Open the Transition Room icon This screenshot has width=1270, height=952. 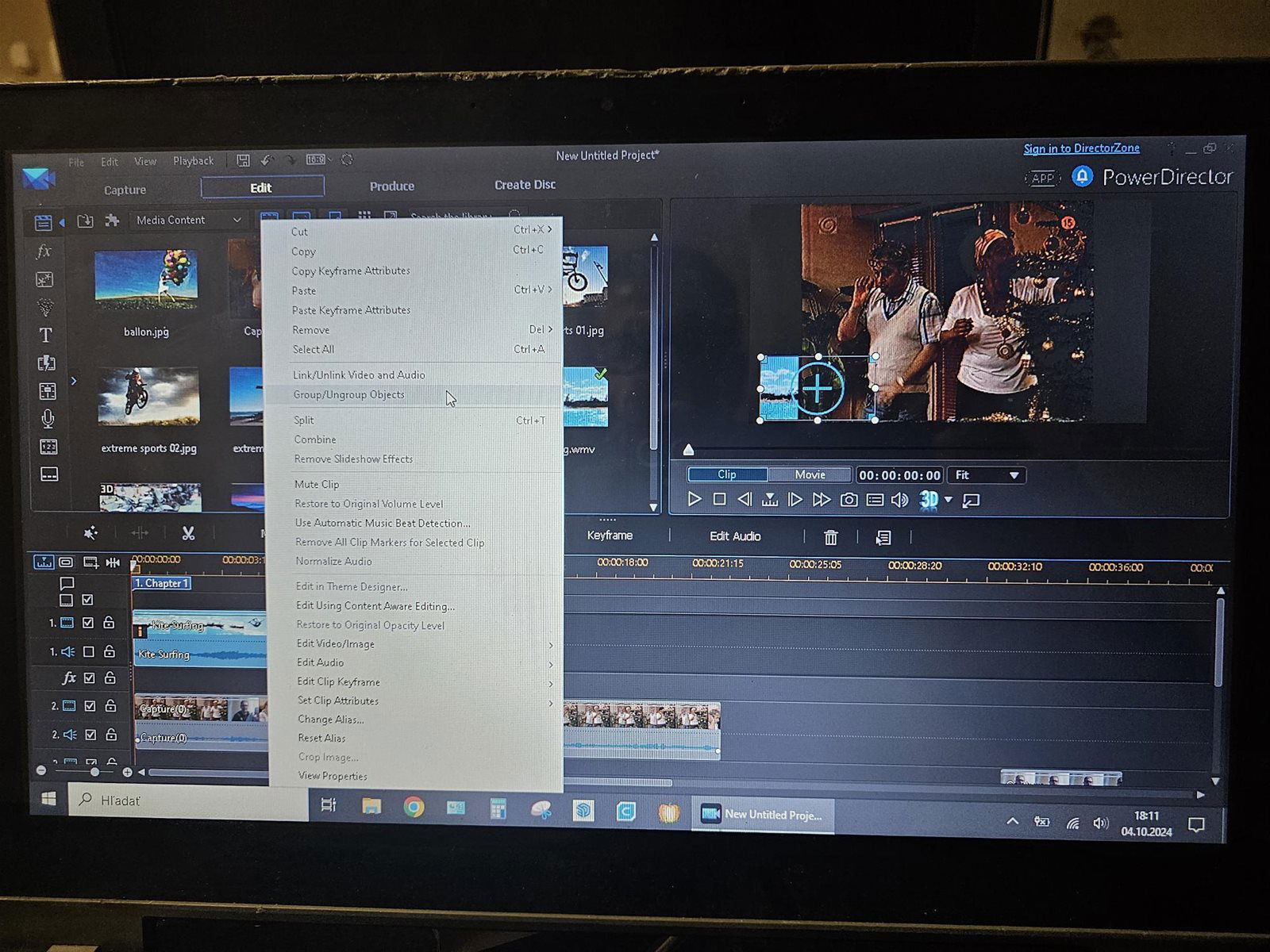pos(46,363)
